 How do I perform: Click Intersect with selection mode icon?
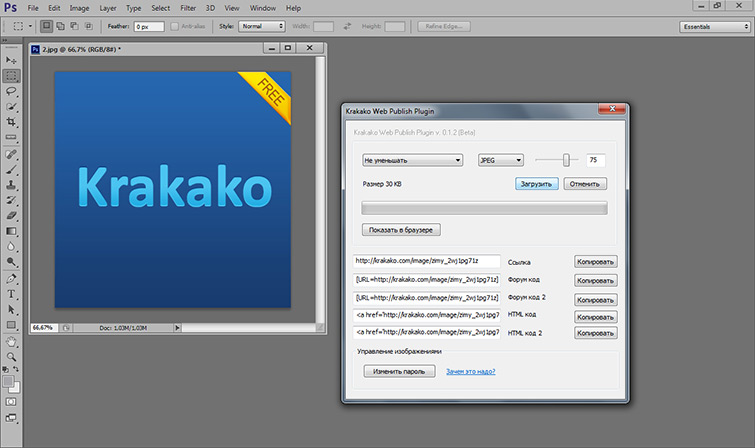pyautogui.click(x=89, y=26)
